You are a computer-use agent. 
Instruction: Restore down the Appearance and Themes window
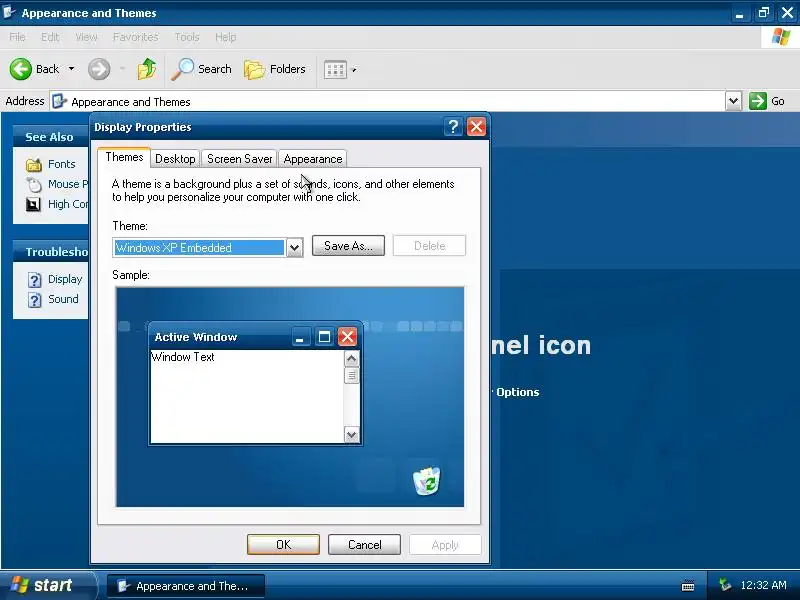coord(764,13)
